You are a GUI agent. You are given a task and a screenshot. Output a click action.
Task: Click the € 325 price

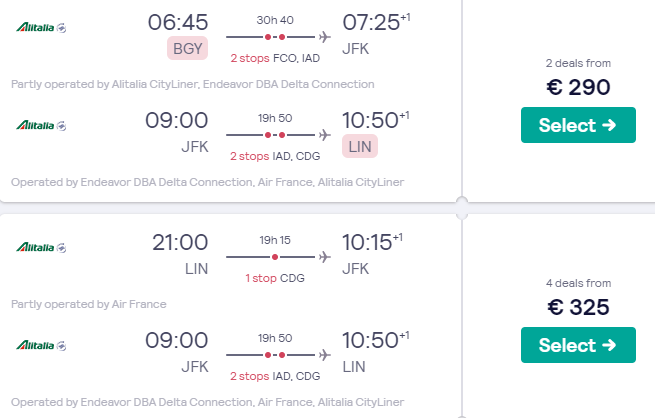[x=578, y=307]
